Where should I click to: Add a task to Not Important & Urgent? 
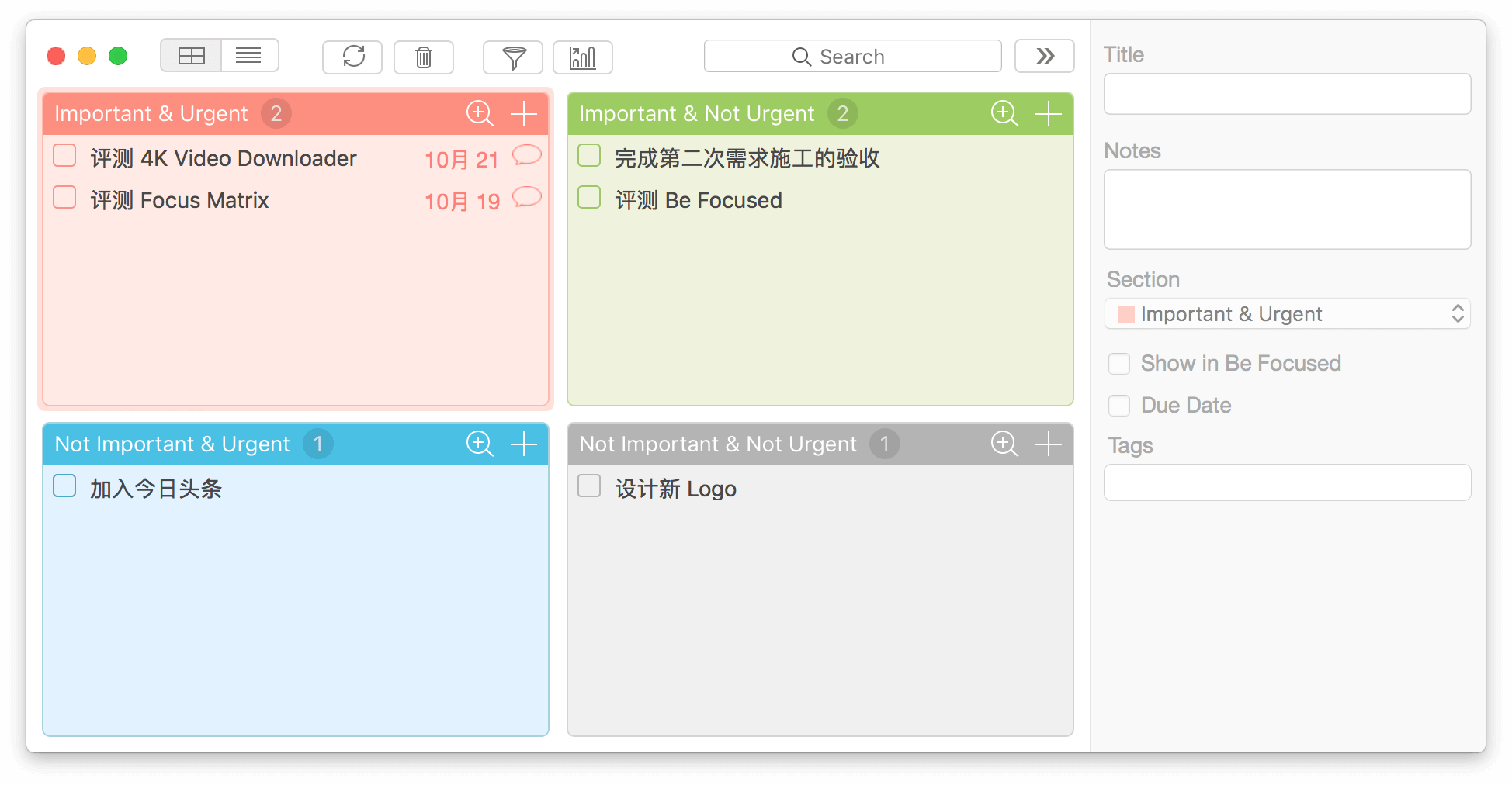pyautogui.click(x=524, y=444)
